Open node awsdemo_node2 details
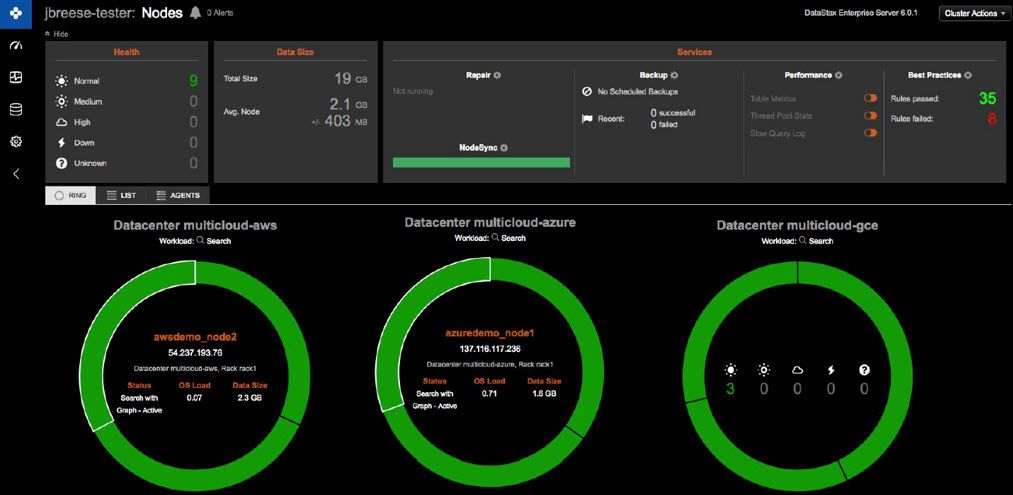This screenshot has height=495, width=1013. [195, 337]
